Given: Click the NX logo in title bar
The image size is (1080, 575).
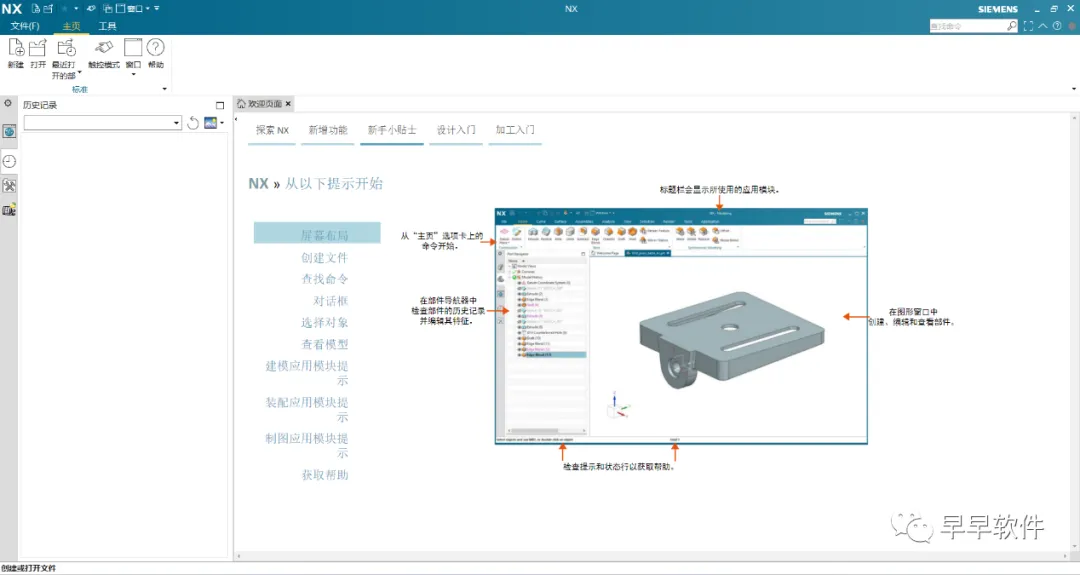Looking at the screenshot, I should [12, 9].
